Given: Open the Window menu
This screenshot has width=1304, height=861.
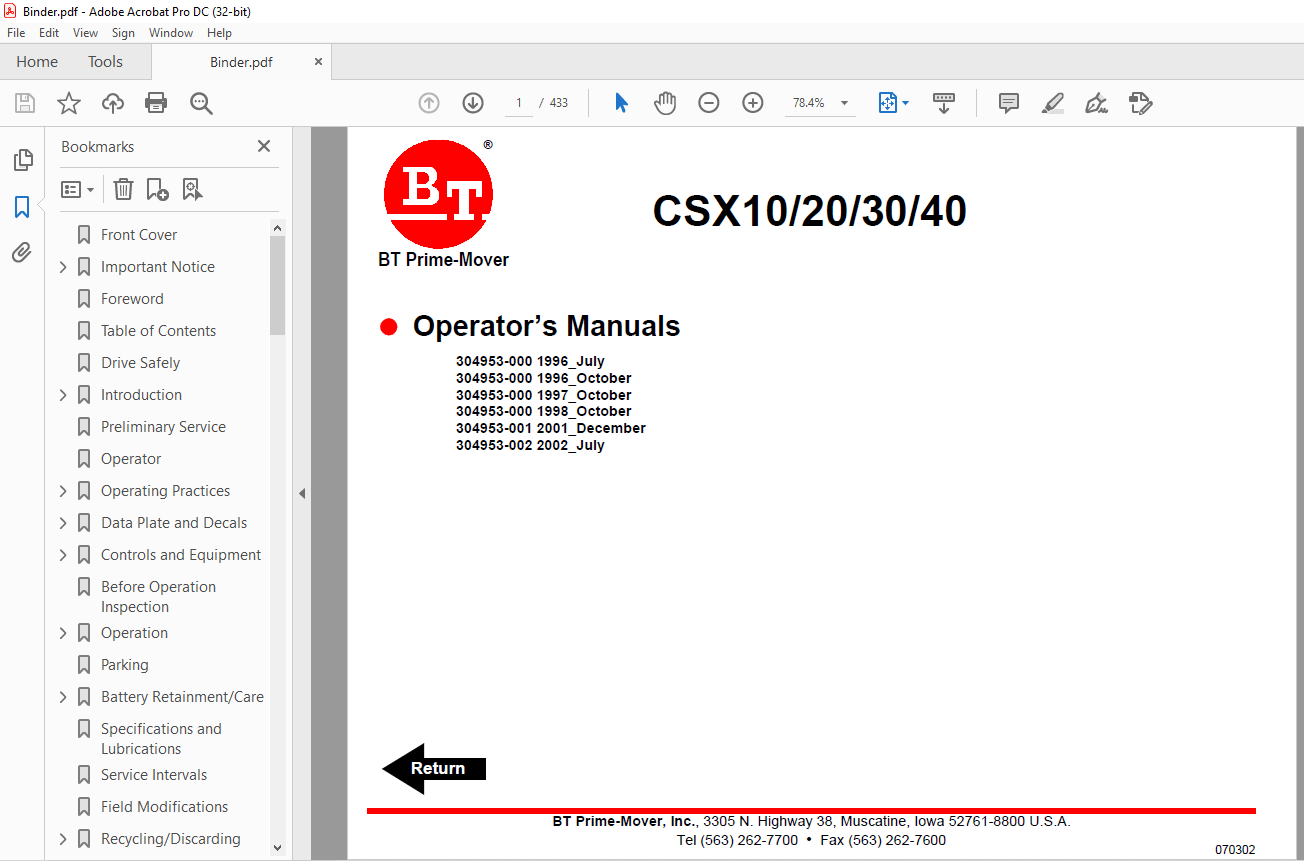Looking at the screenshot, I should [x=171, y=33].
